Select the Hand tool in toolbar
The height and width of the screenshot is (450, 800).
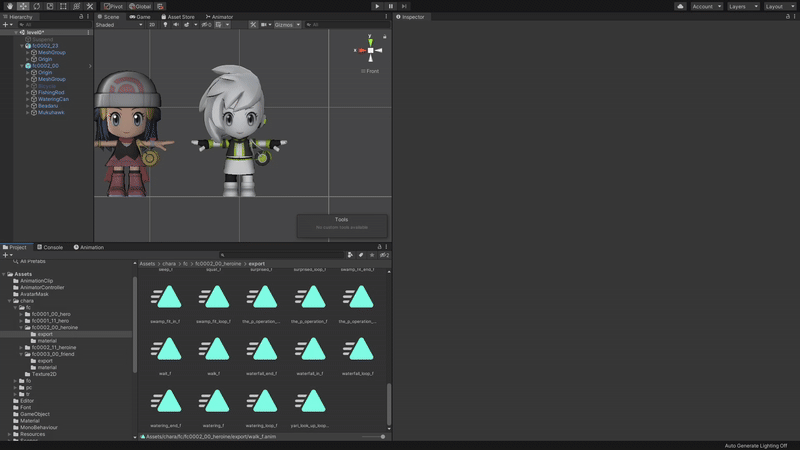click(x=8, y=6)
